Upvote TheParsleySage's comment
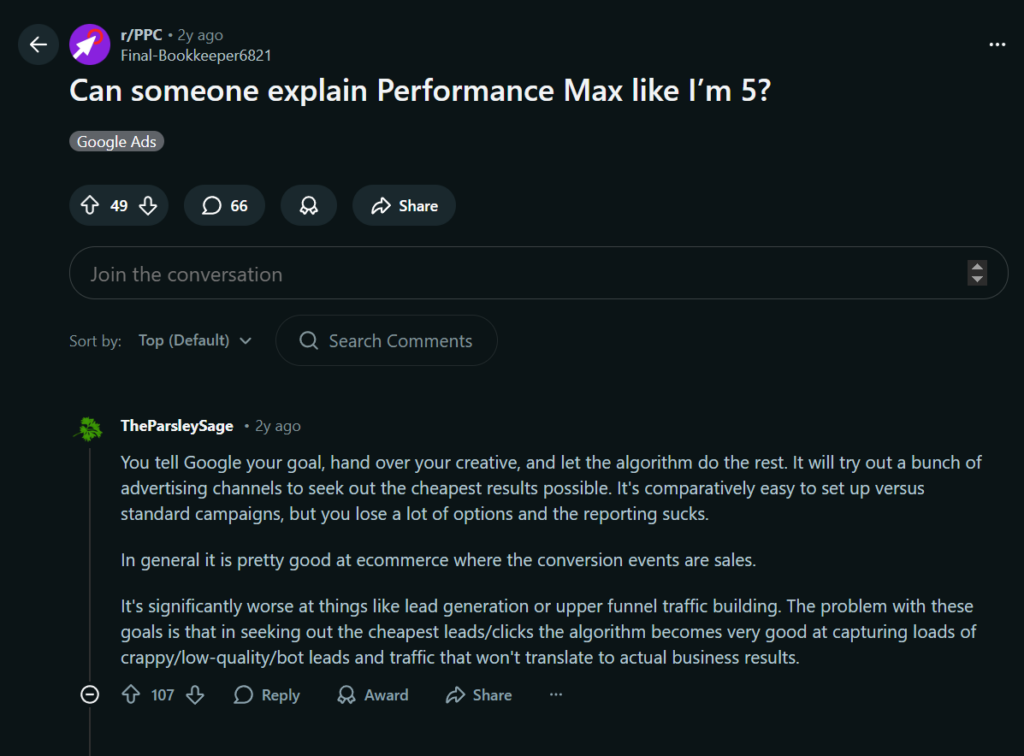Viewport: 1024px width, 756px height. [x=130, y=695]
